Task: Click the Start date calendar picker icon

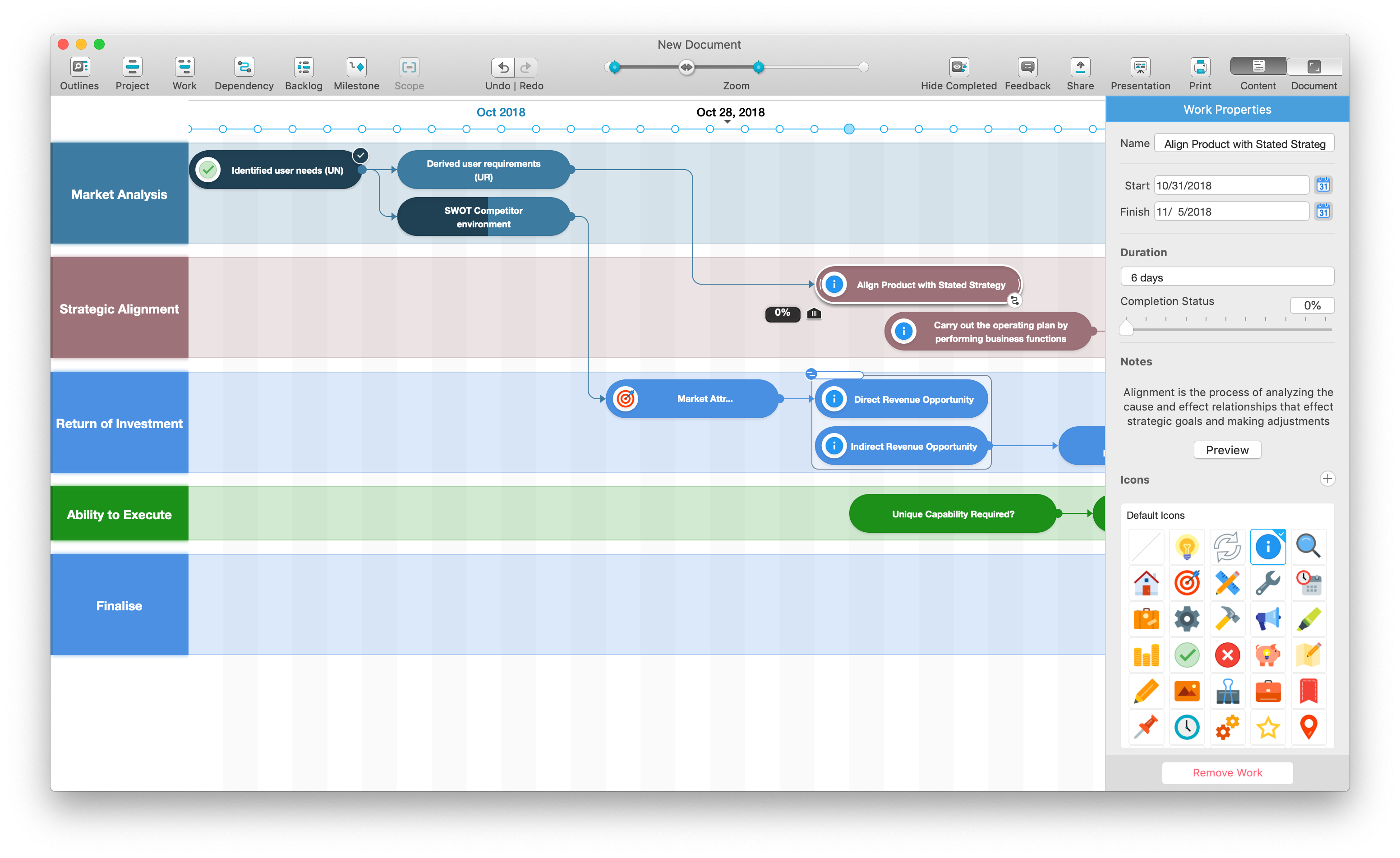Action: [x=1325, y=185]
